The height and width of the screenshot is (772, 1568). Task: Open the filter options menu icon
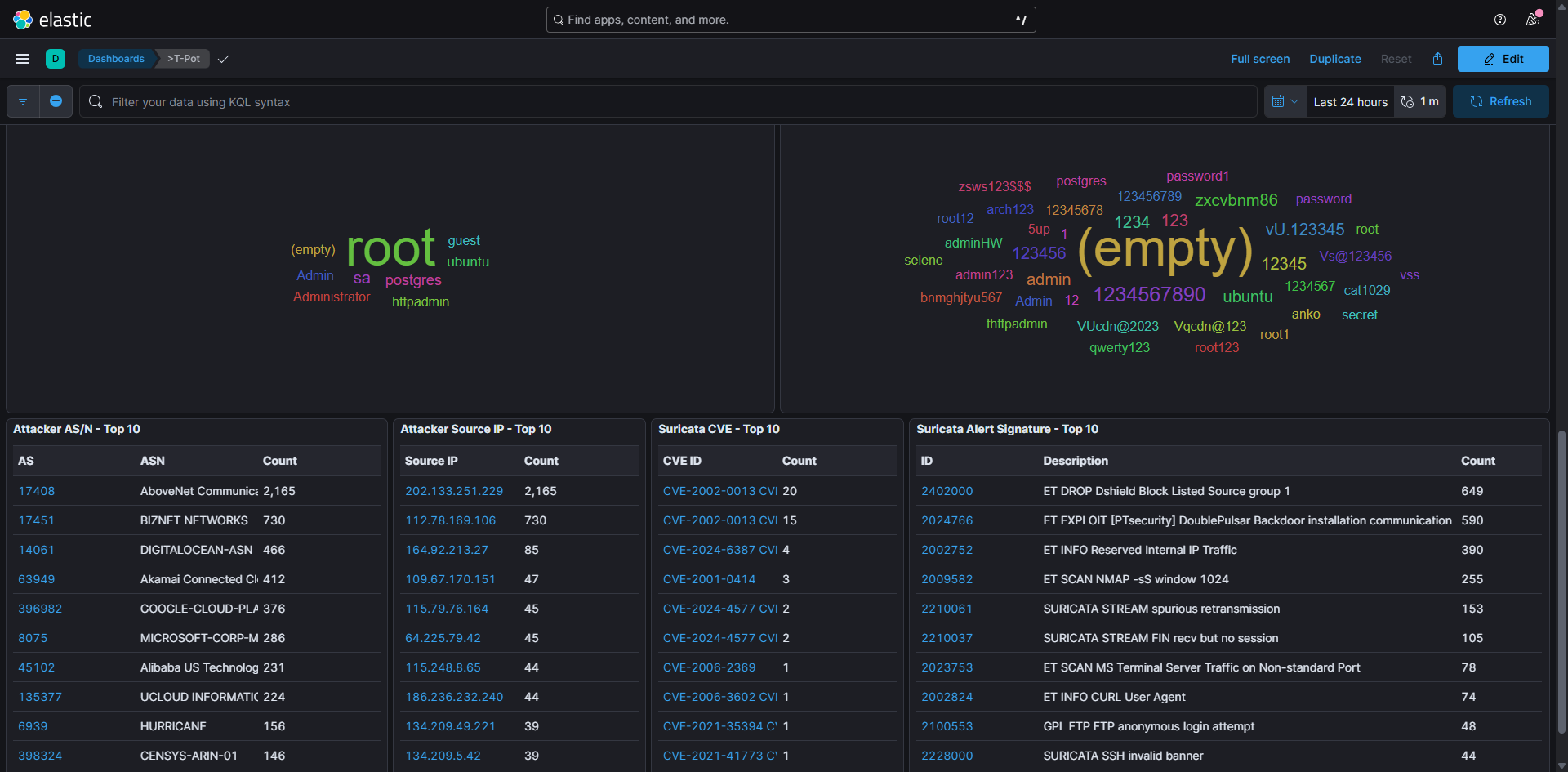coord(23,101)
